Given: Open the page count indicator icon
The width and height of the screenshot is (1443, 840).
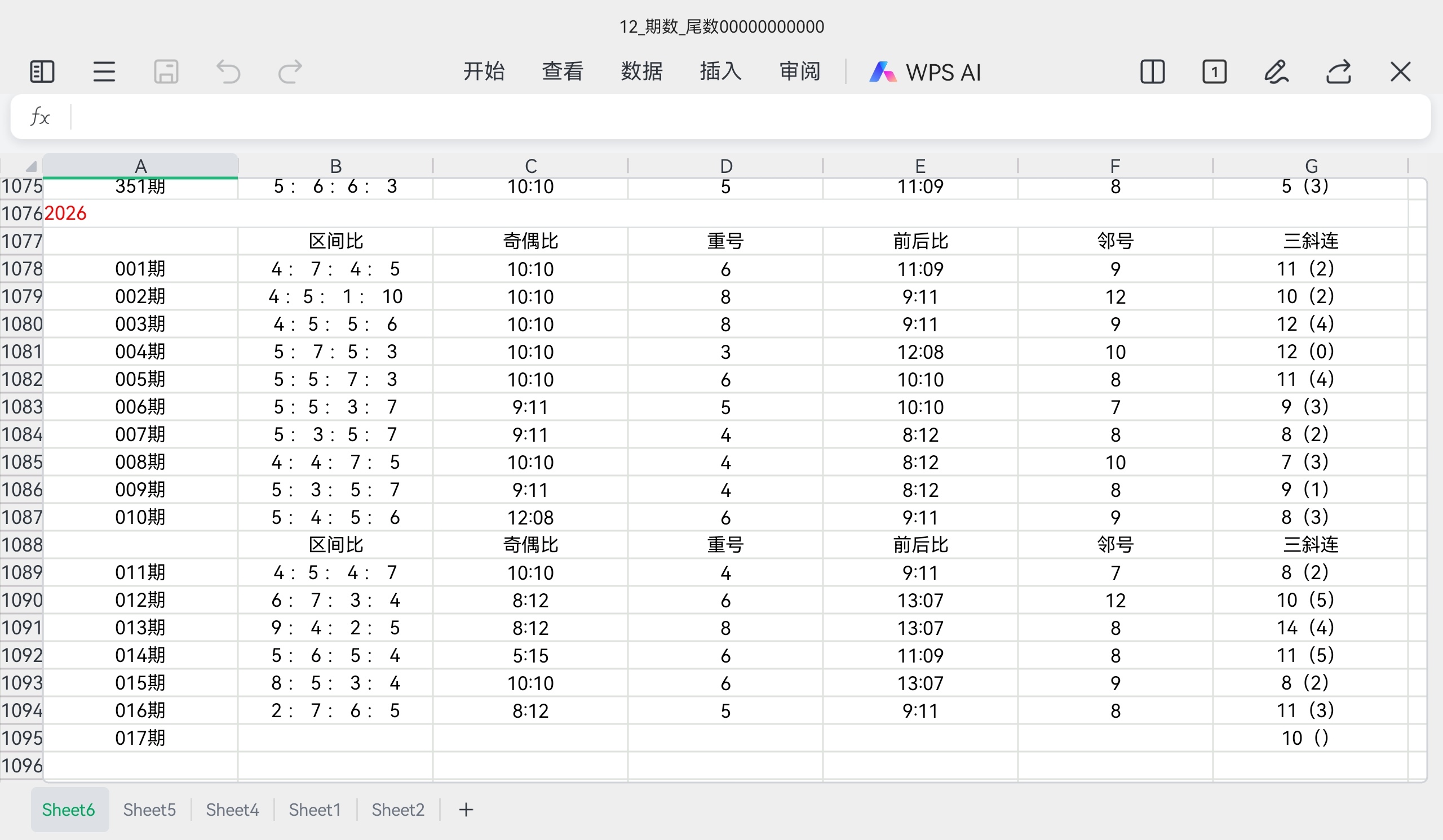Looking at the screenshot, I should [1214, 72].
